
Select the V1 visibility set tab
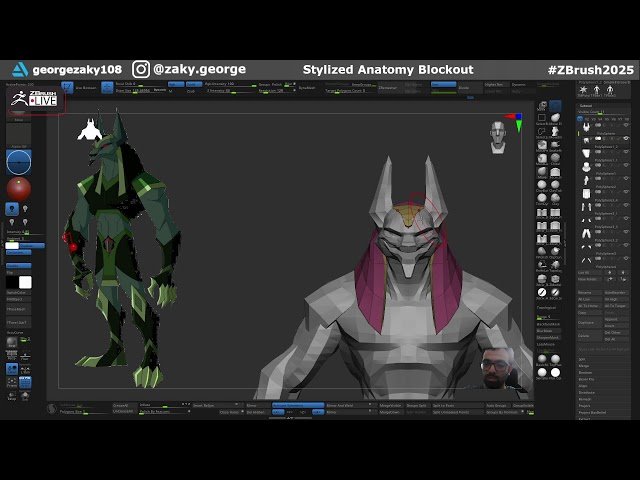(580, 119)
